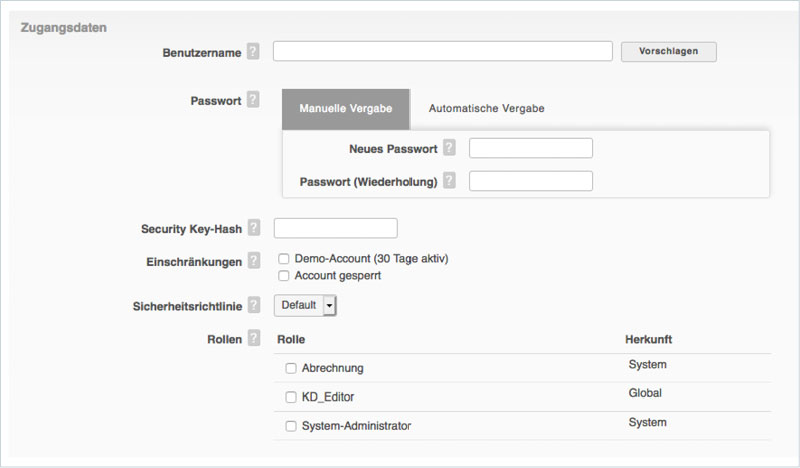Click help icon next to Benutzername
This screenshot has height=468, width=800.
253,51
